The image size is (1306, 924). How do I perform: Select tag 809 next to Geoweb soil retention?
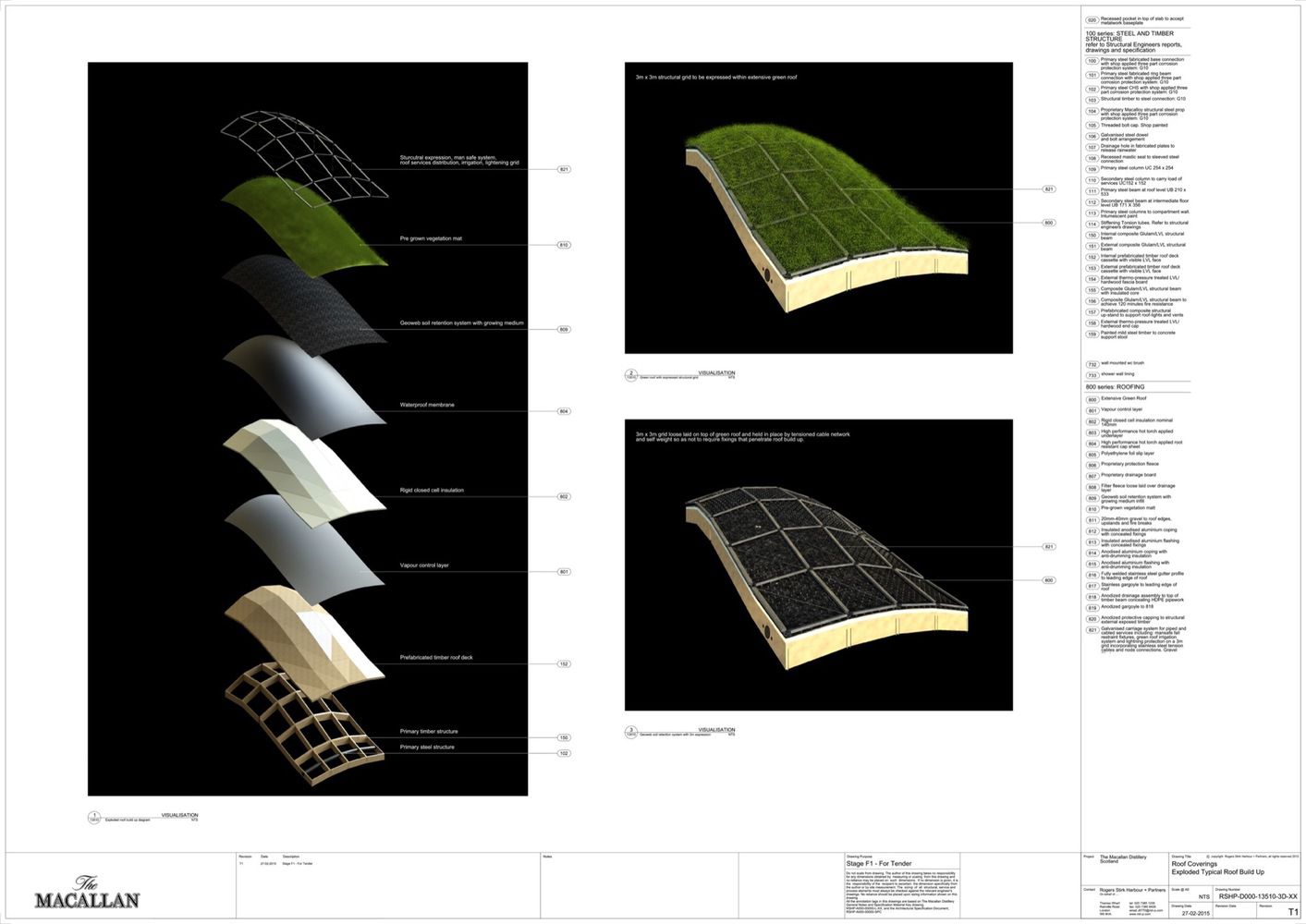click(x=563, y=330)
